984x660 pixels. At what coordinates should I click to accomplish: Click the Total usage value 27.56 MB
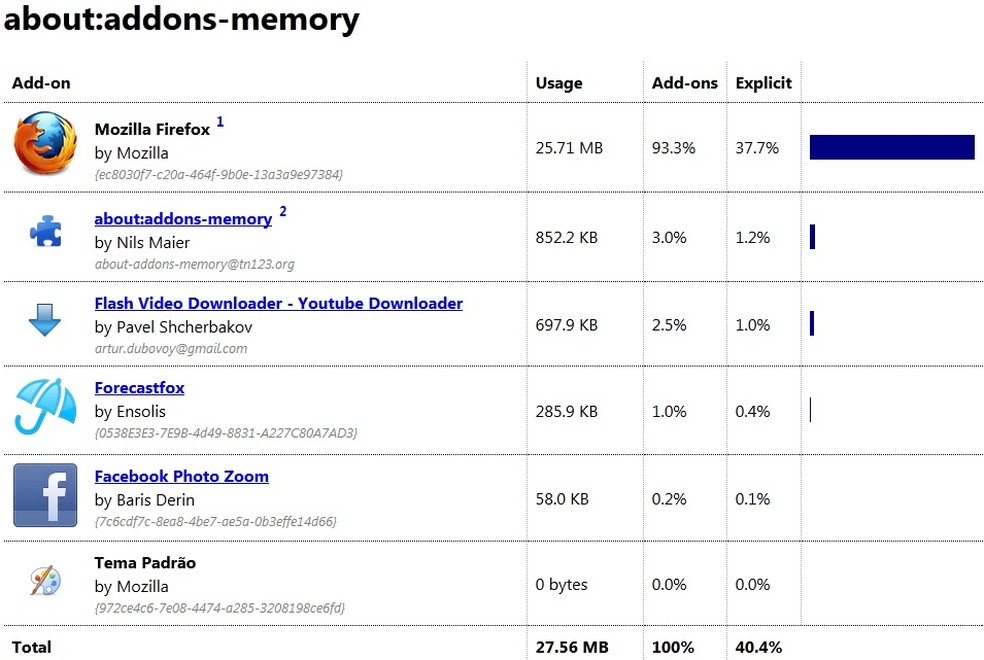point(573,647)
